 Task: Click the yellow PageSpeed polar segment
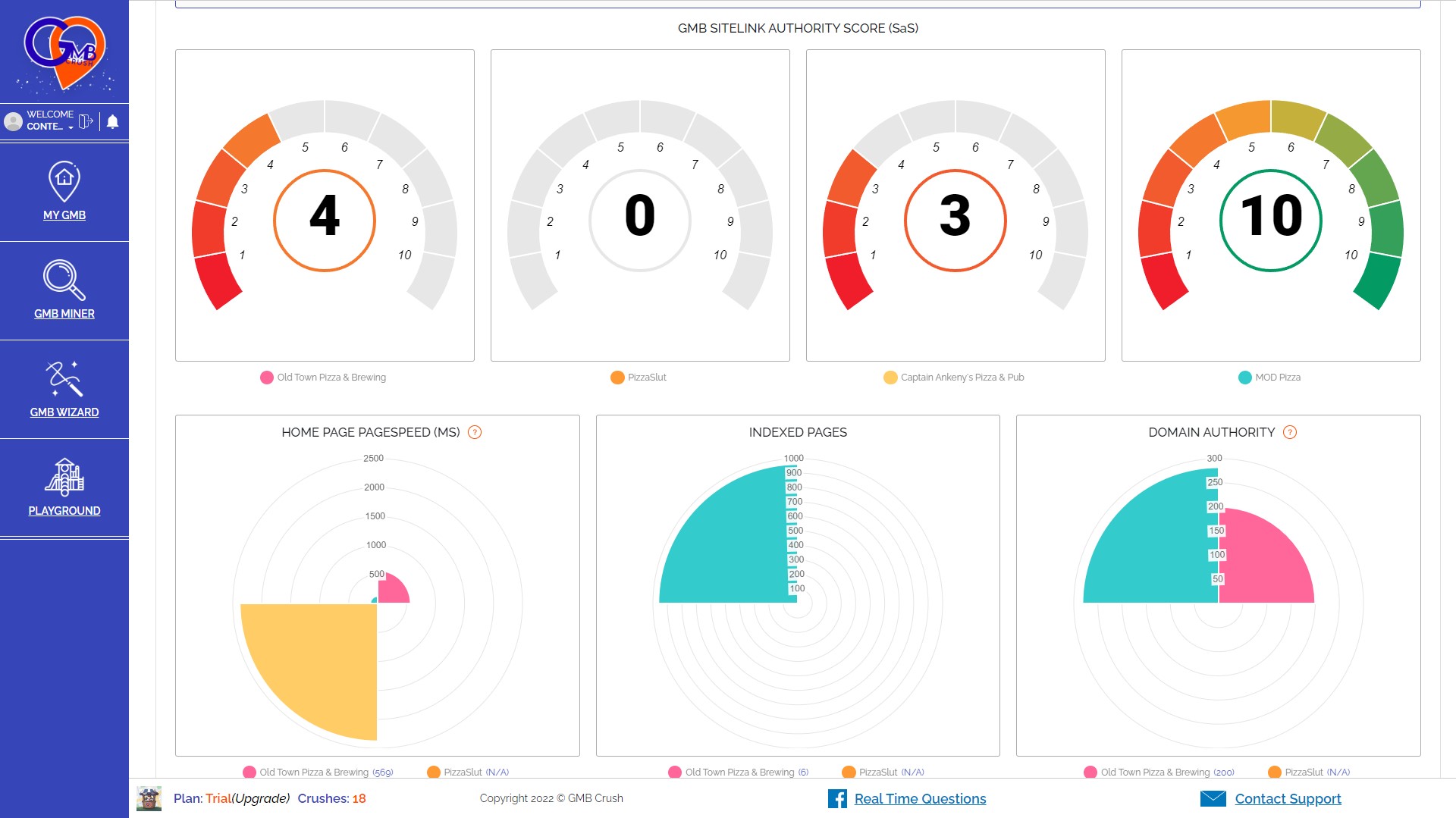pos(322,660)
